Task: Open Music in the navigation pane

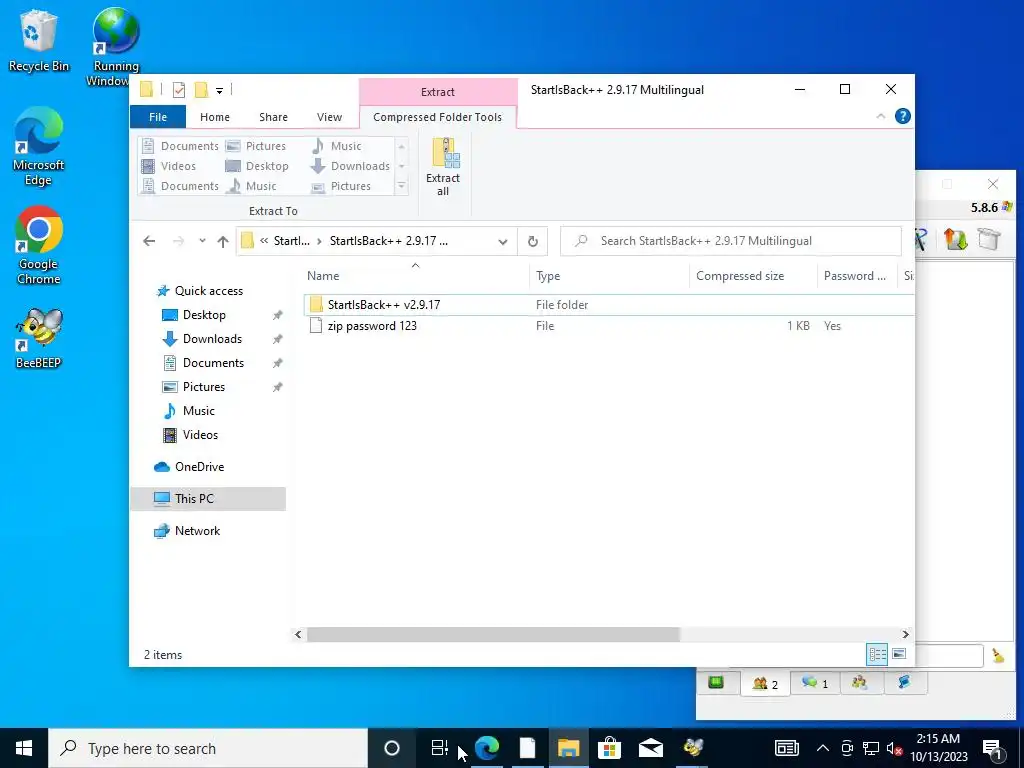Action: (198, 411)
